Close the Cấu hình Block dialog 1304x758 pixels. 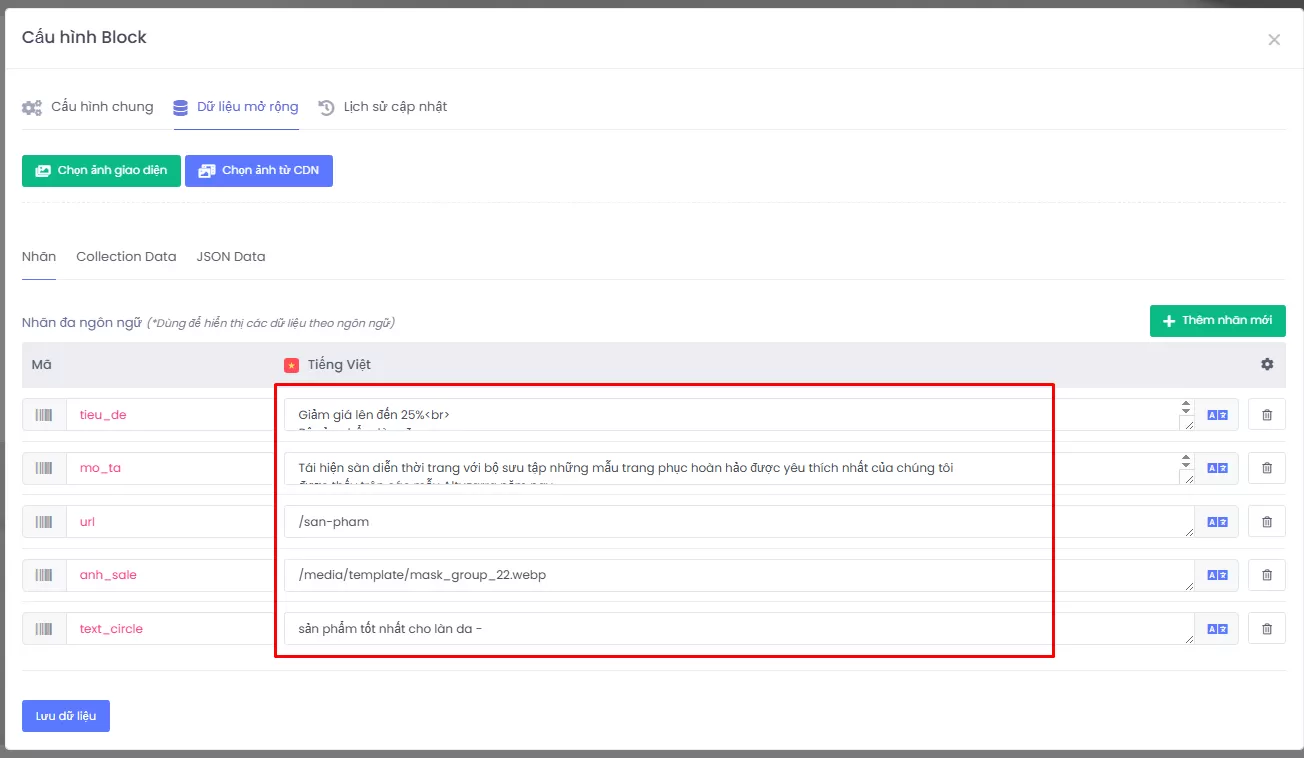click(1273, 40)
